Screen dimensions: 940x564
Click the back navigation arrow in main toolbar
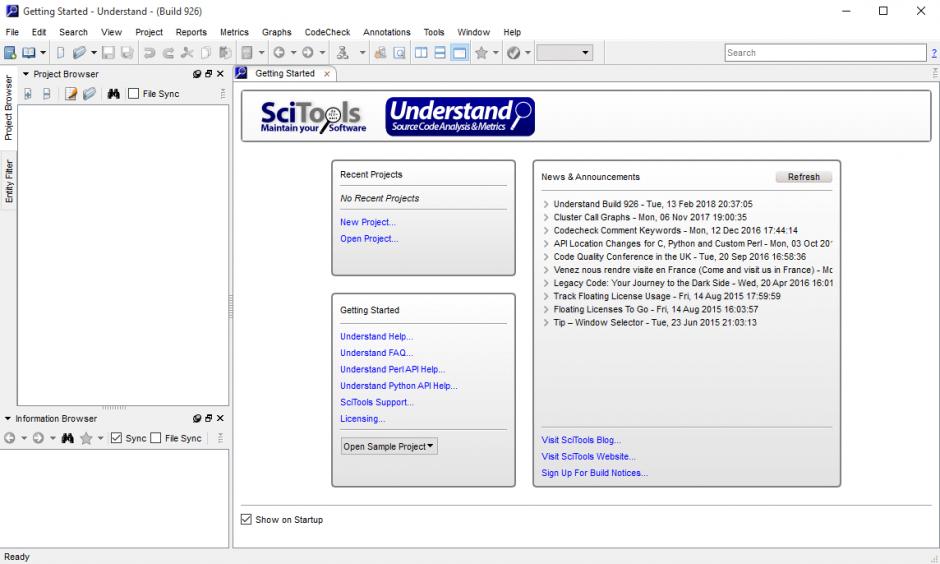(277, 52)
